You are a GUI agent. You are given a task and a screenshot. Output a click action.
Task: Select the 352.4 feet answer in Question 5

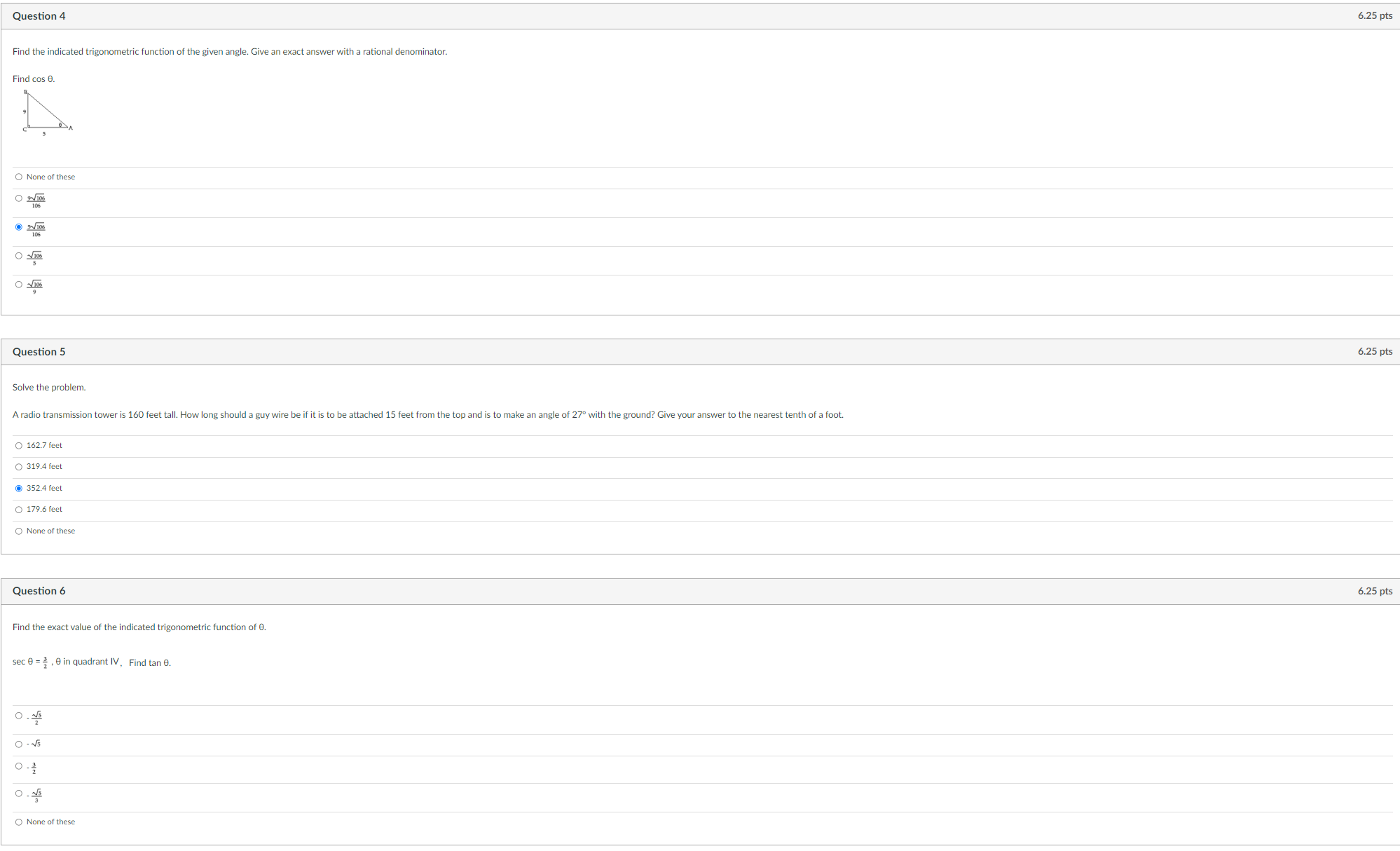[19, 488]
